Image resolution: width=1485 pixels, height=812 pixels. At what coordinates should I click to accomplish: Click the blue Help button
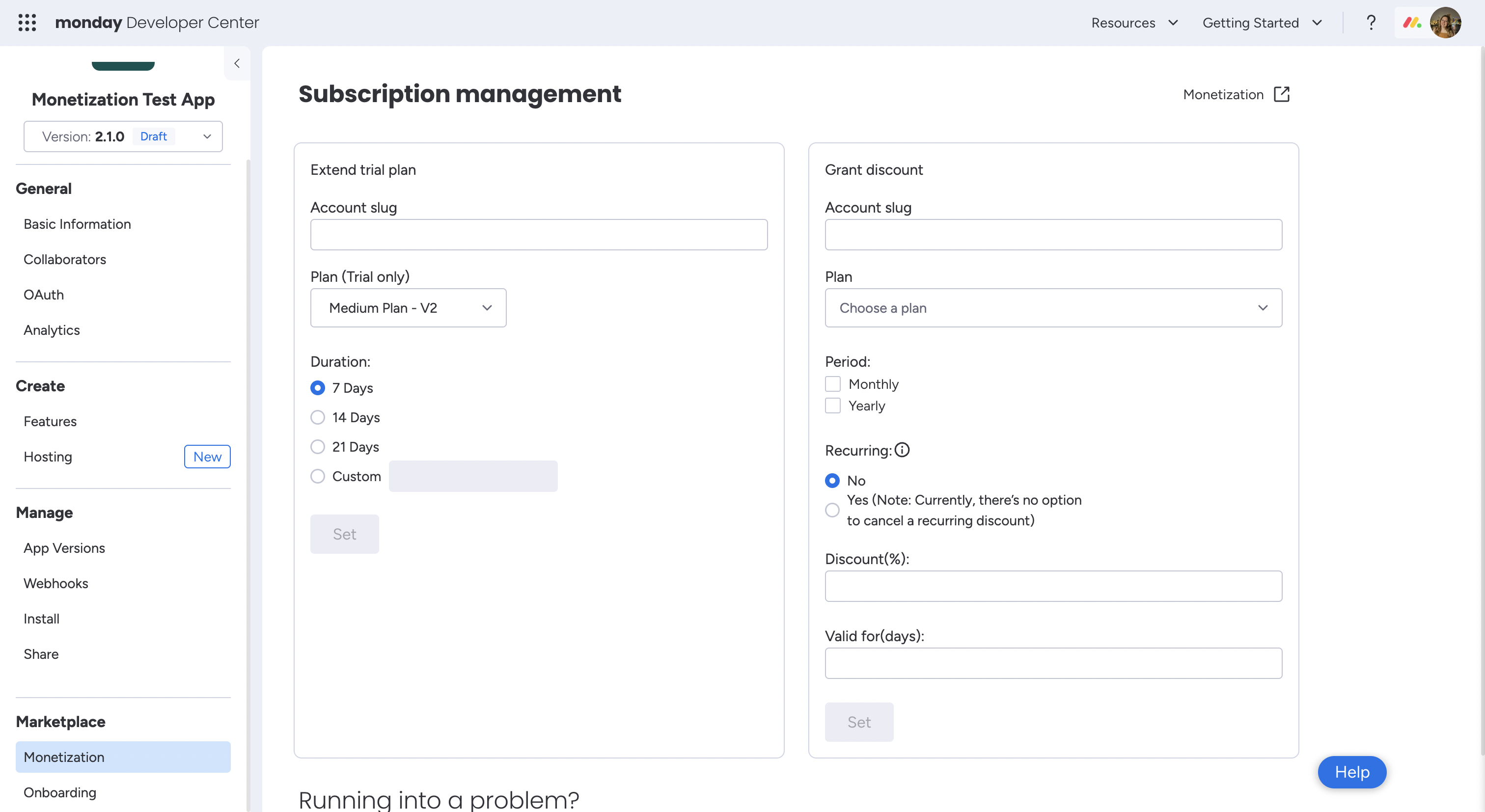tap(1351, 772)
